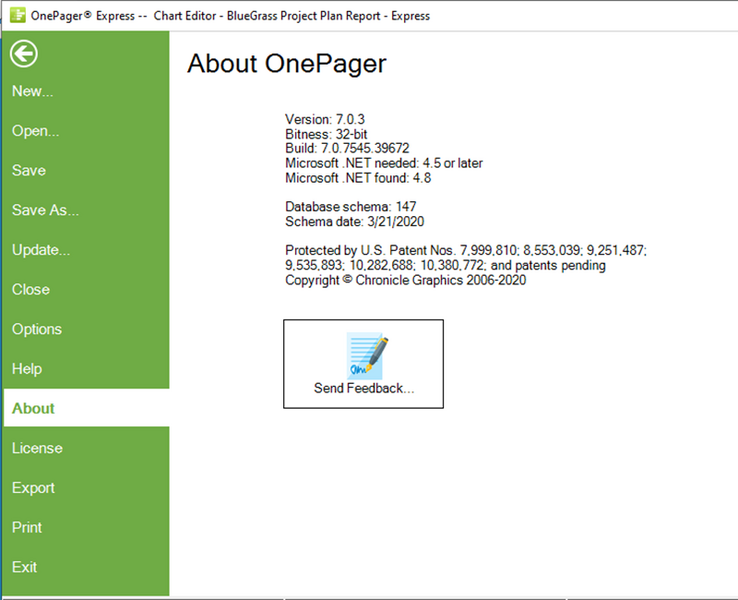This screenshot has width=738, height=600.
Task: Select the About tab
Action: [86, 408]
